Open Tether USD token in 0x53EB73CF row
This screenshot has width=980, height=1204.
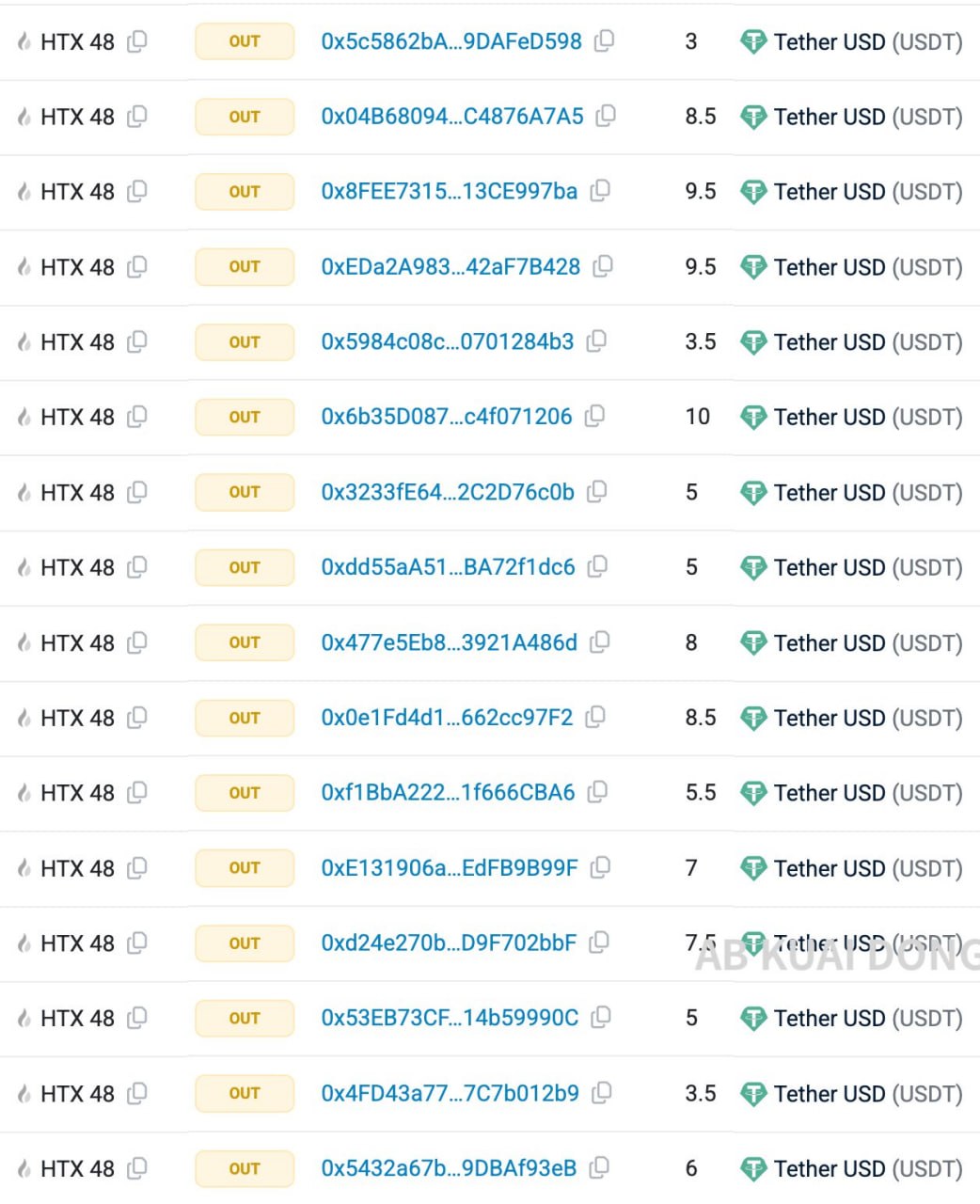pos(868,1018)
